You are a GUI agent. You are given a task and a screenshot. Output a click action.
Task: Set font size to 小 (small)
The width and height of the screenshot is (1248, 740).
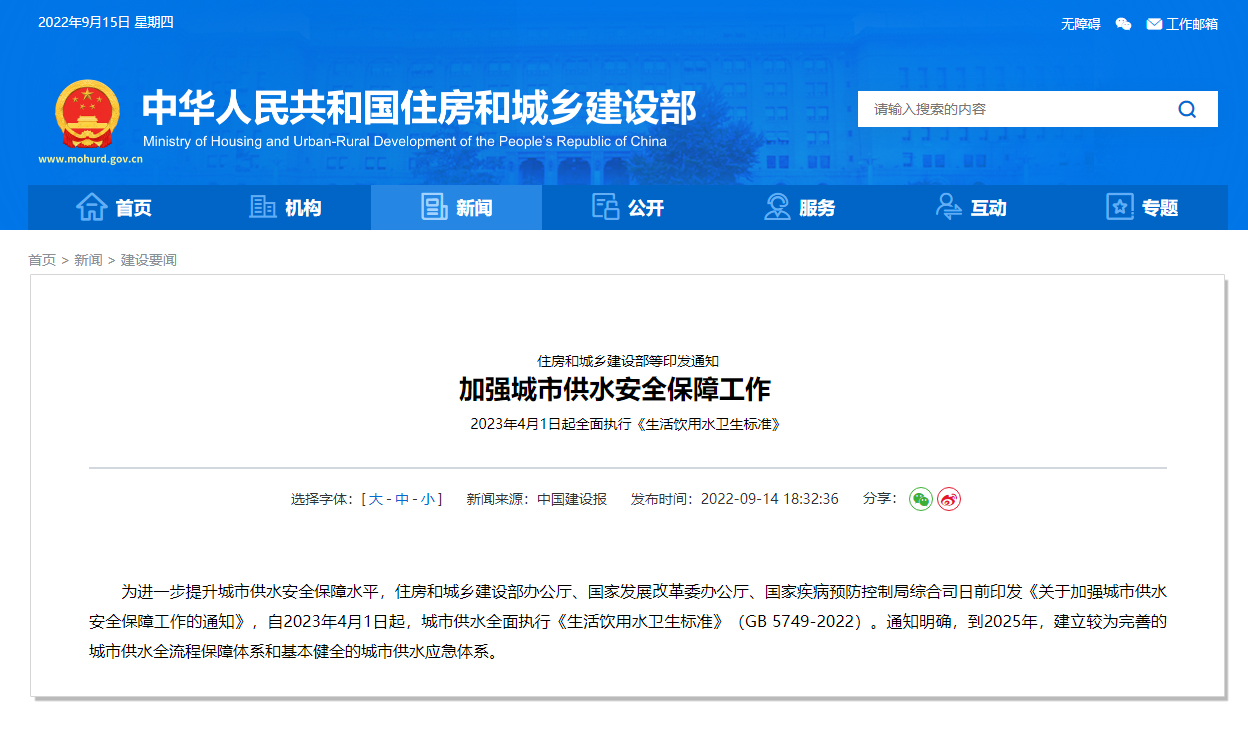click(428, 499)
